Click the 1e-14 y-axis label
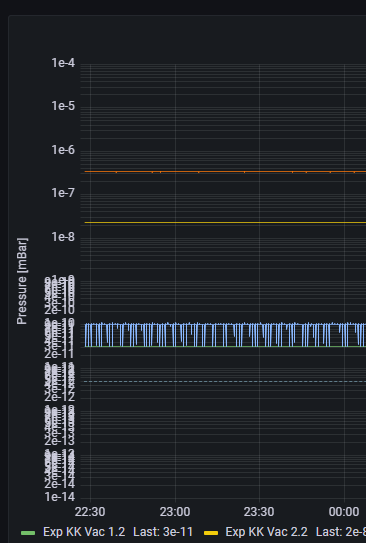This screenshot has height=543, width=366. [60, 497]
